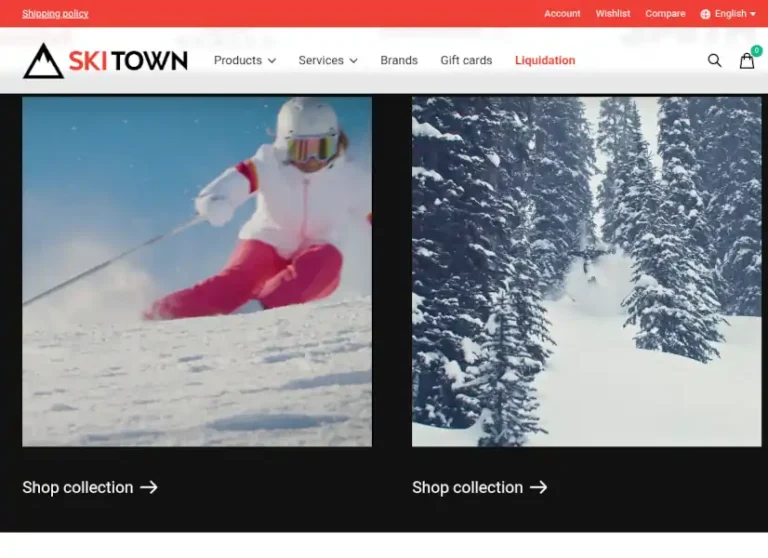Go to Account page
The image size is (768, 558).
562,14
